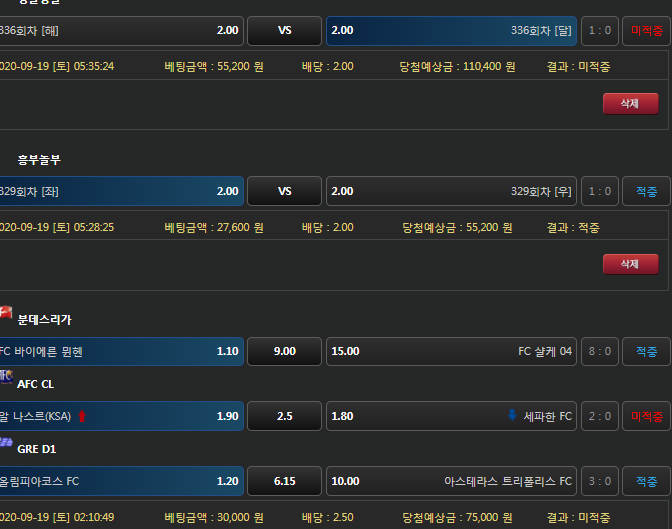The width and height of the screenshot is (672, 529).
Task: Select 아스테라스 트리폴리스 FC at 10.00
Action: click(x=451, y=481)
